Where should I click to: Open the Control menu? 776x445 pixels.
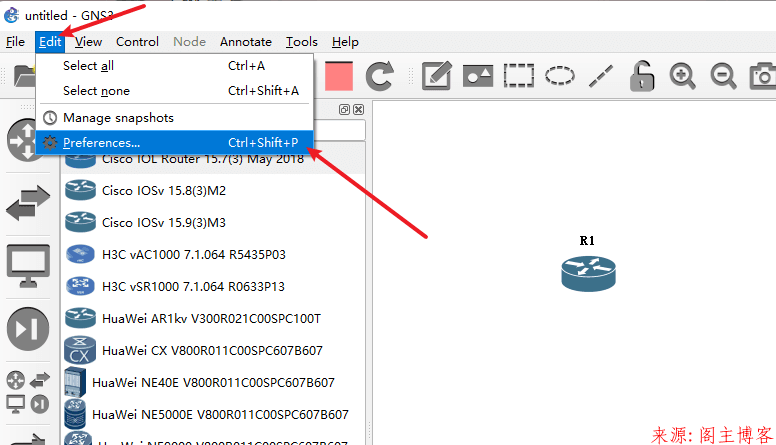click(137, 42)
